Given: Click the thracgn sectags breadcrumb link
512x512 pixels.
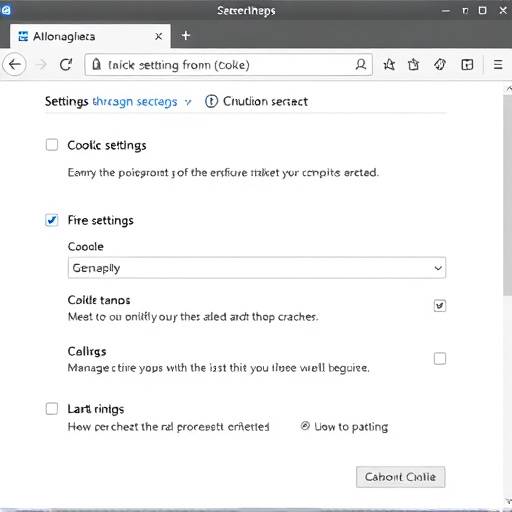Looking at the screenshot, I should point(135,102).
